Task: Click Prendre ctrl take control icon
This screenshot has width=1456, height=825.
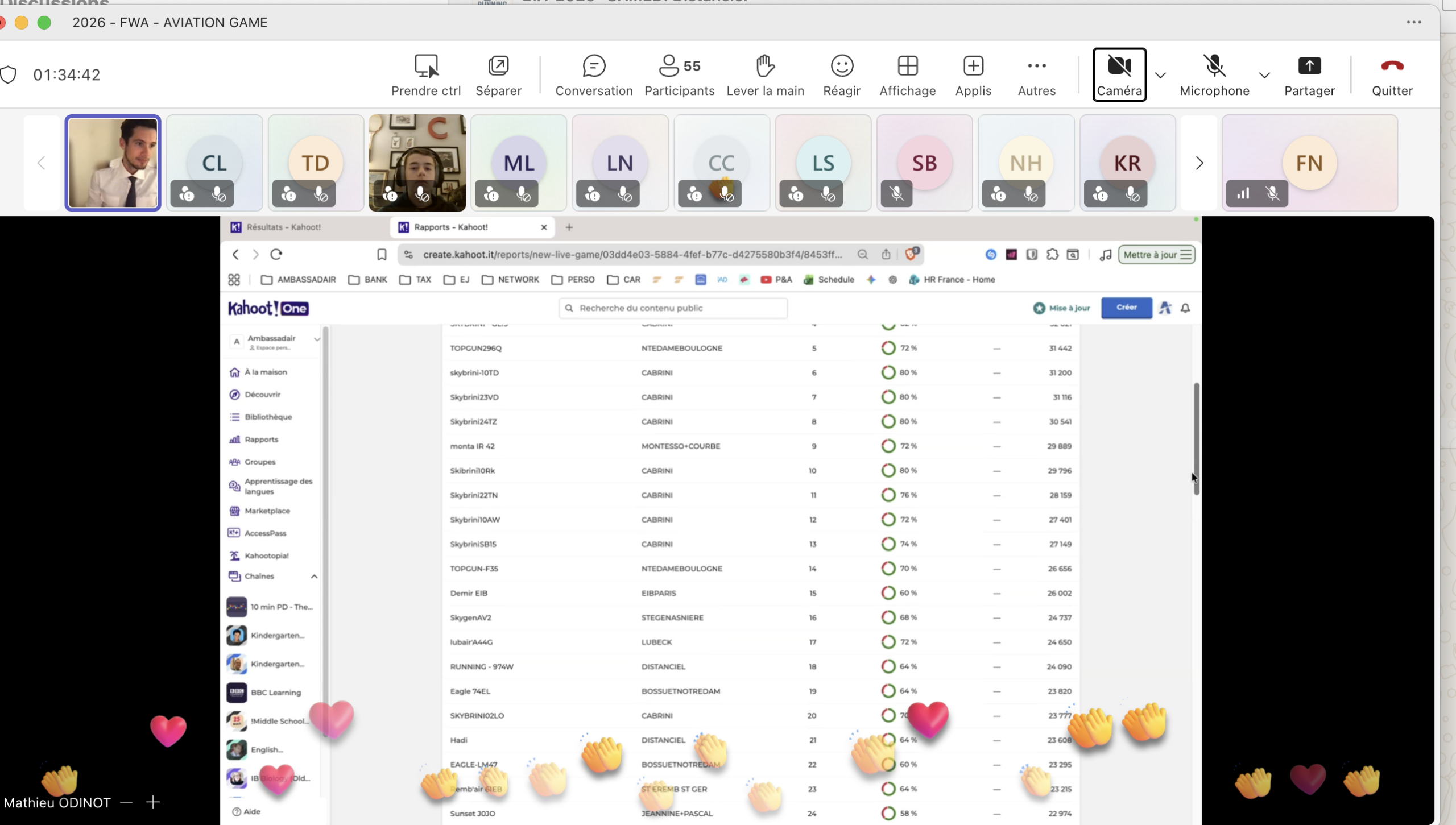Action: coord(426,67)
